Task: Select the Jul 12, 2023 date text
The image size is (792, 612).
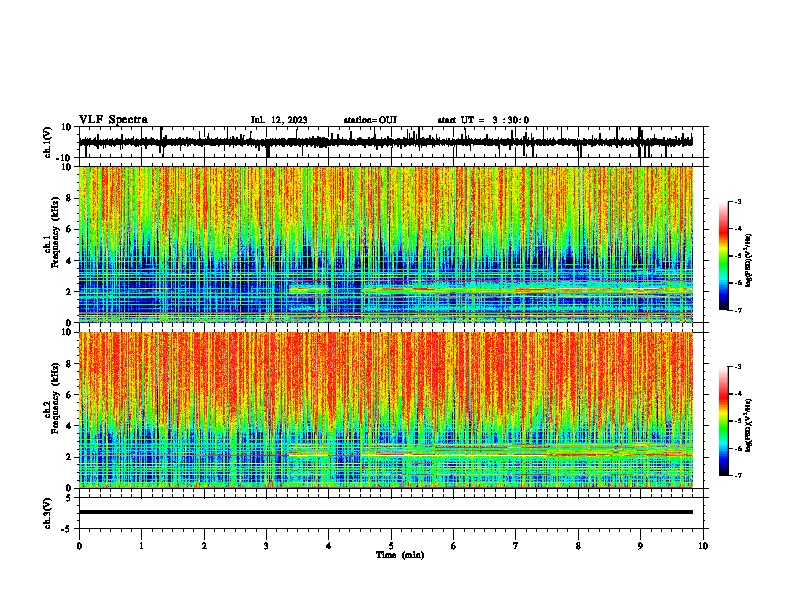Action: [x=279, y=120]
